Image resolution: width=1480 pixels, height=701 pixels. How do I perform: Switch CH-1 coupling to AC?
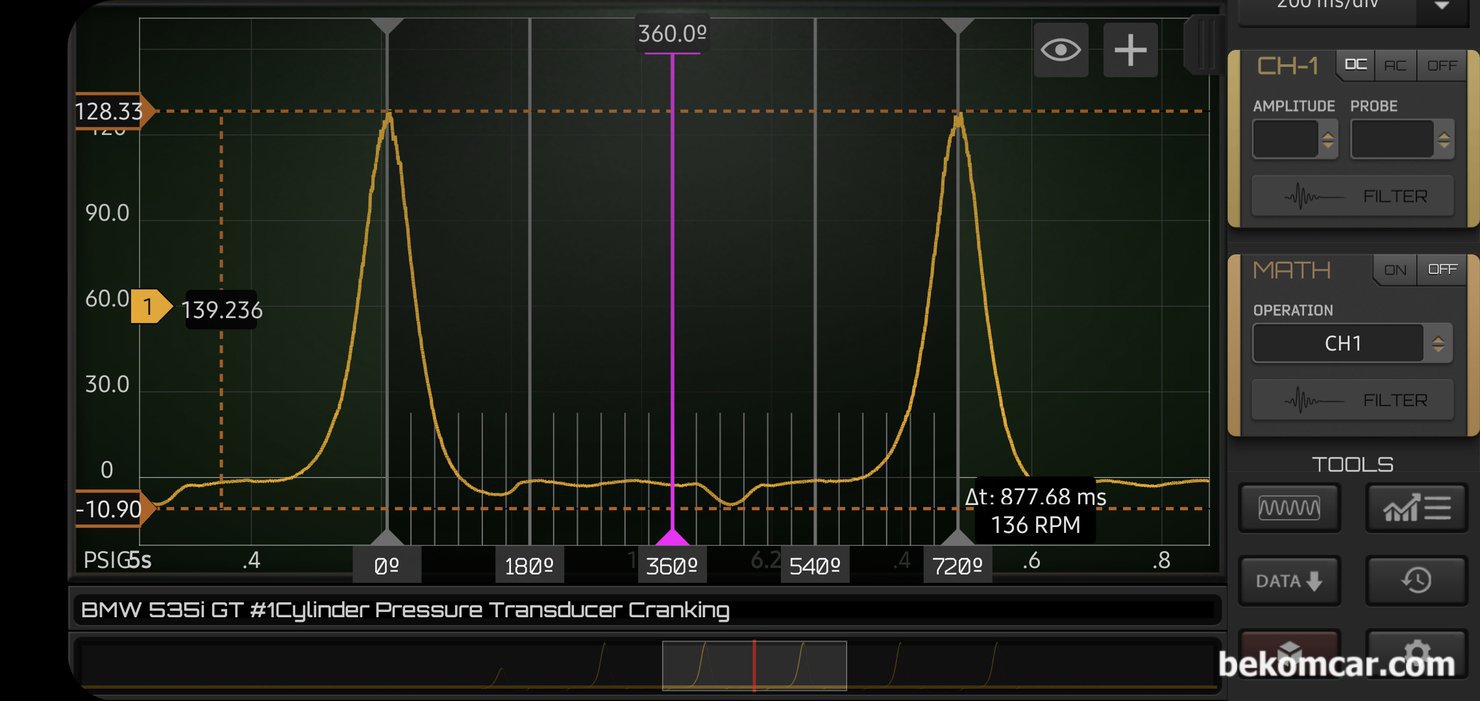coord(1395,65)
